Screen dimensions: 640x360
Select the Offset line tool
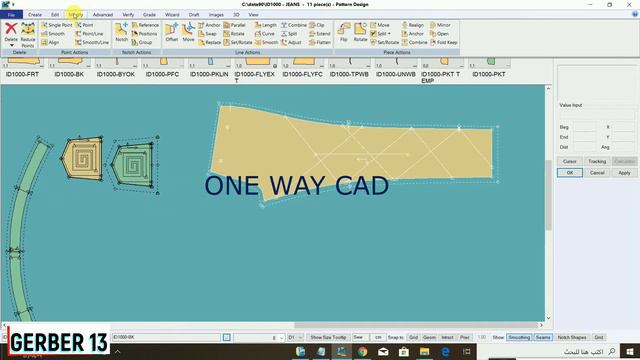click(172, 32)
